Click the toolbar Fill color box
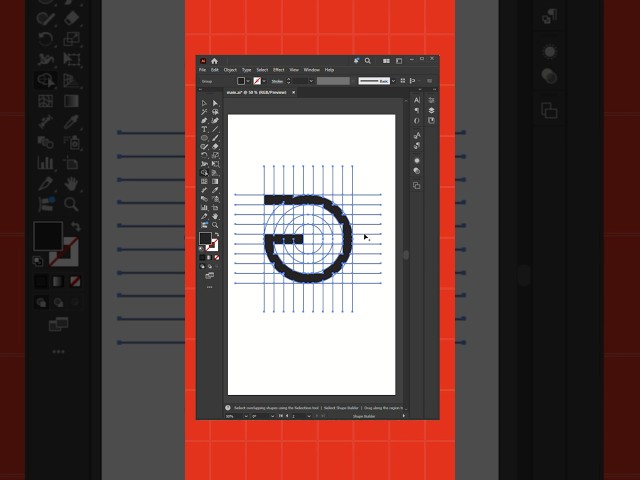Screen dimensions: 640x480 coord(205,238)
